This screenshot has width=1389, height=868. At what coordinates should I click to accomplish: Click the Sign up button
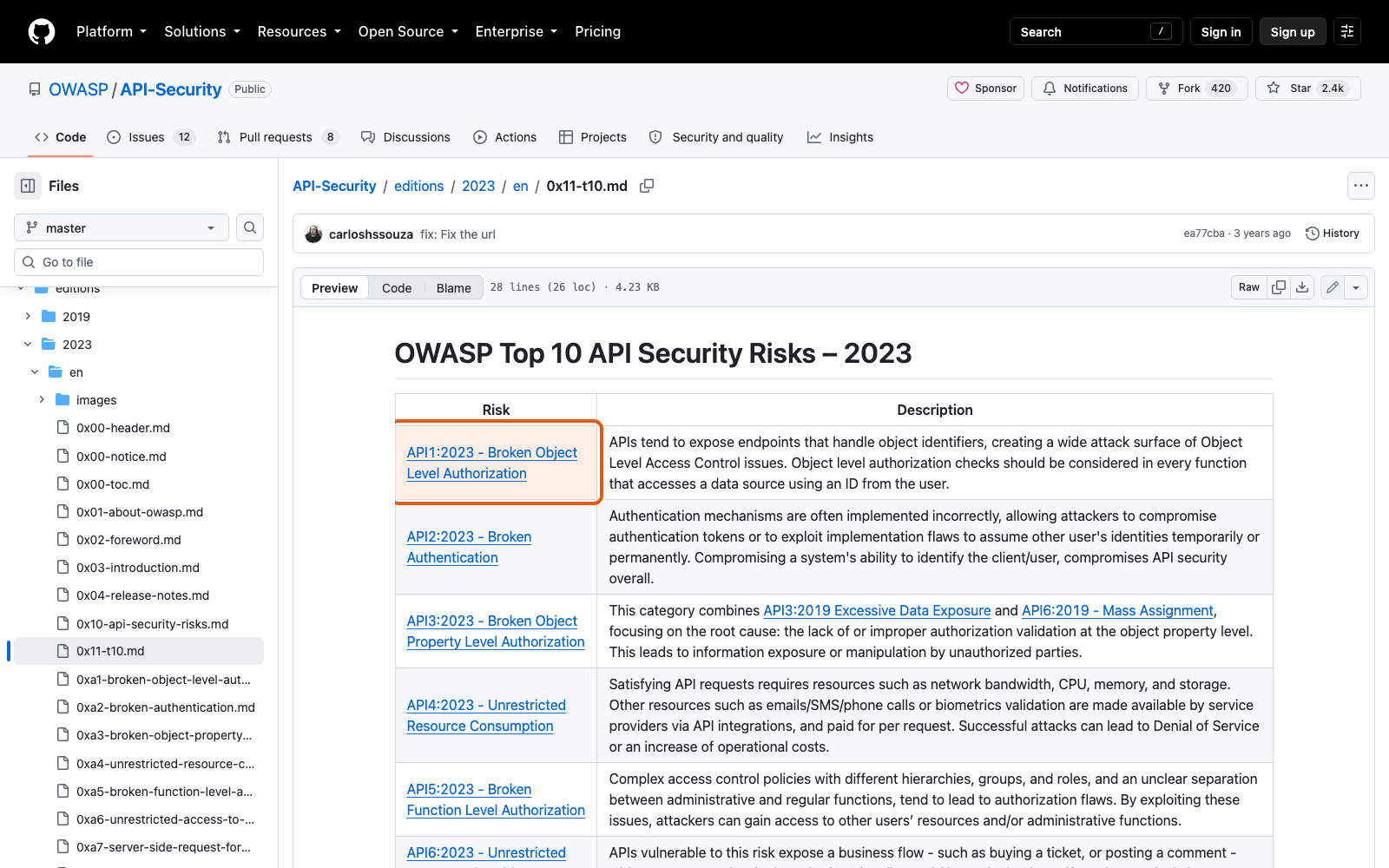point(1293,31)
